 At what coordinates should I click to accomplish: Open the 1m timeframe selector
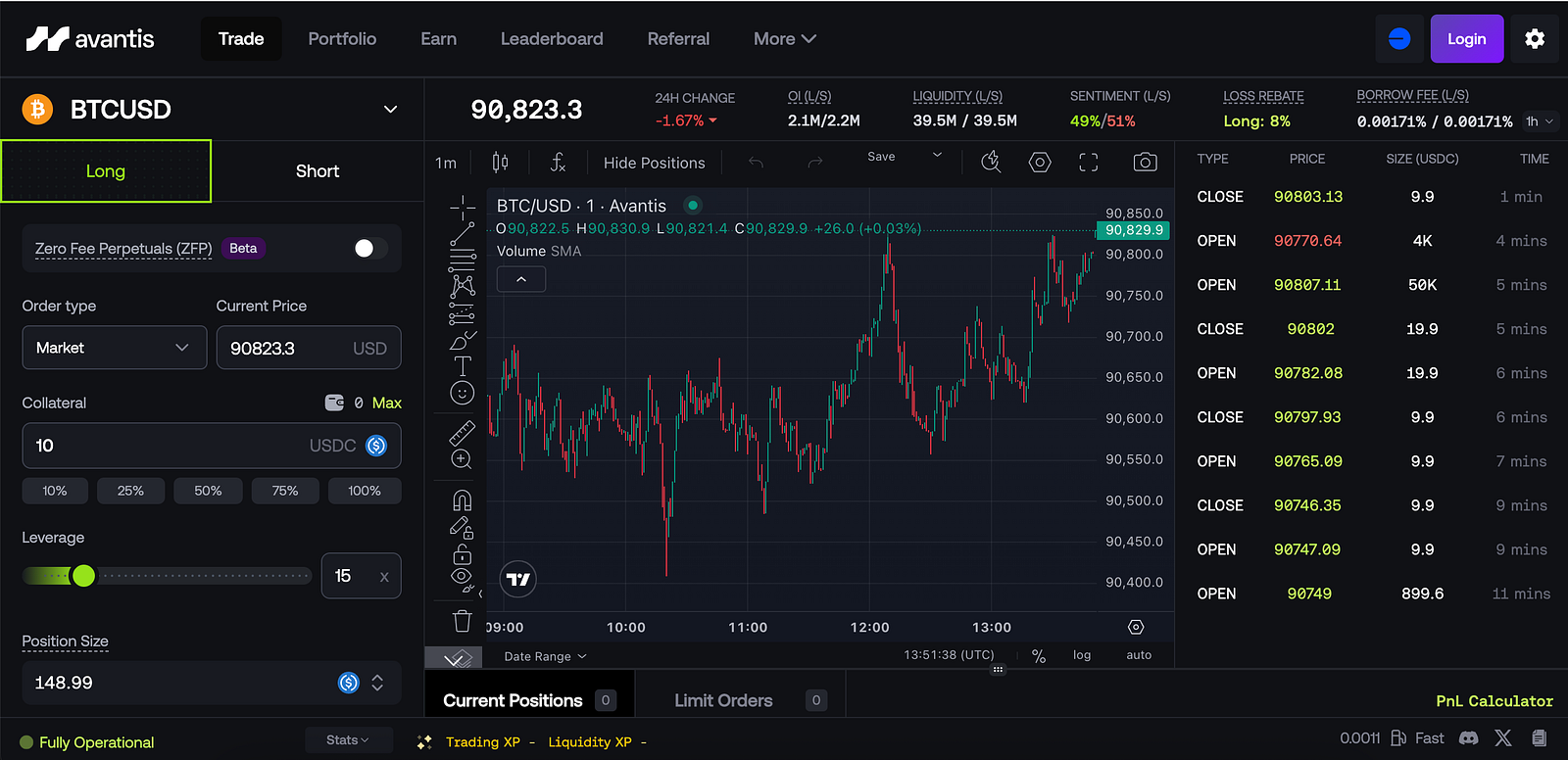(446, 163)
